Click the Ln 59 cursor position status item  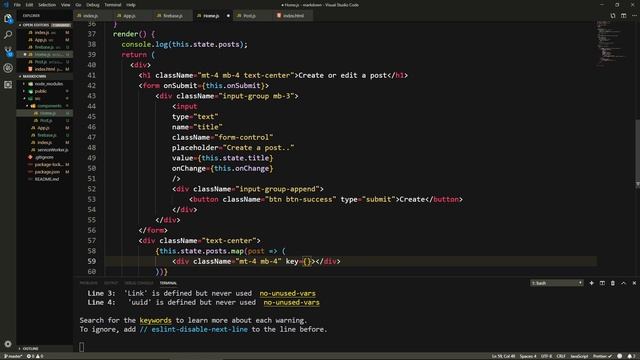click(503, 356)
